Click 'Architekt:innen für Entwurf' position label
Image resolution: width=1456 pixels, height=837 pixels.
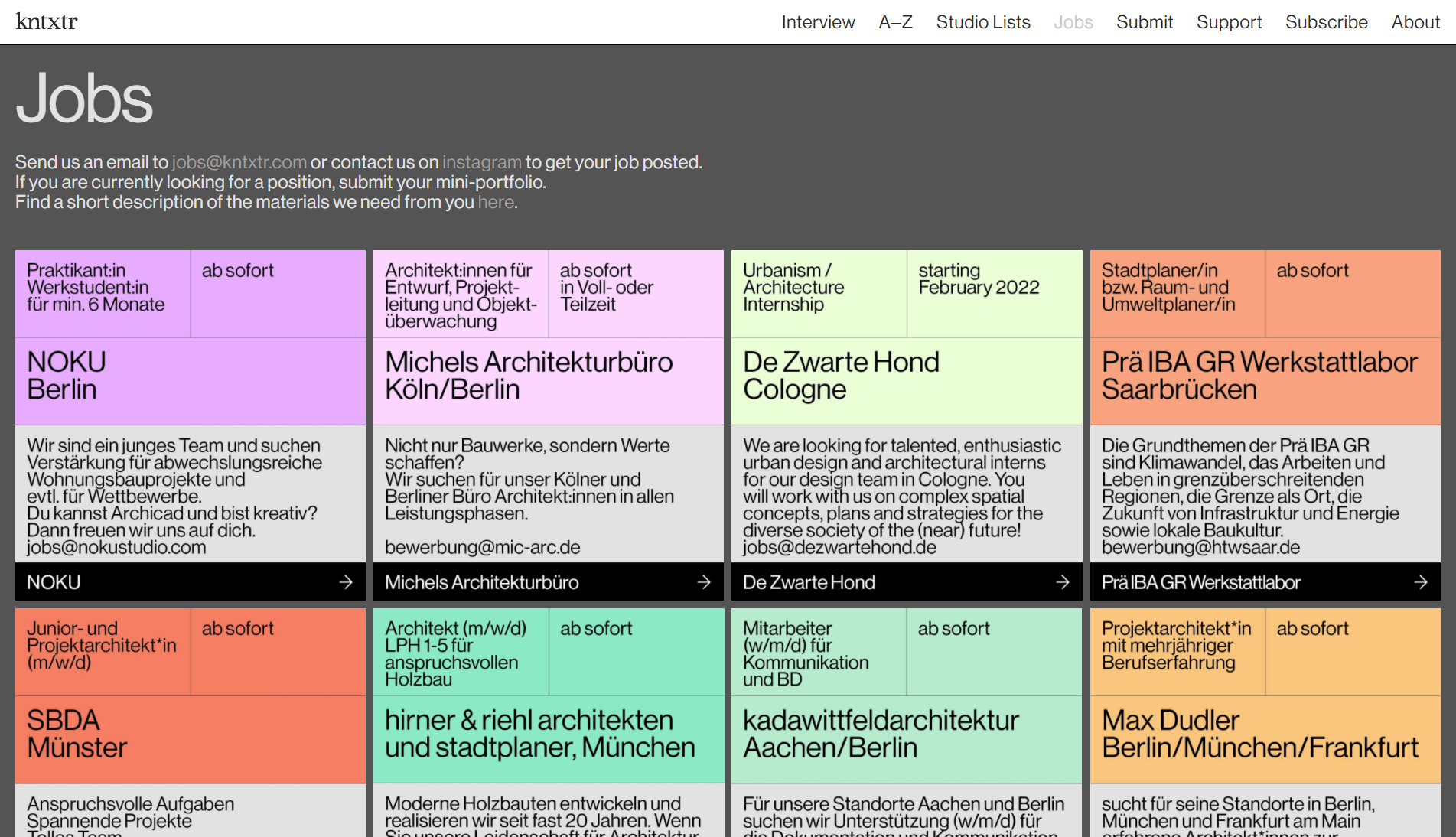(x=461, y=296)
